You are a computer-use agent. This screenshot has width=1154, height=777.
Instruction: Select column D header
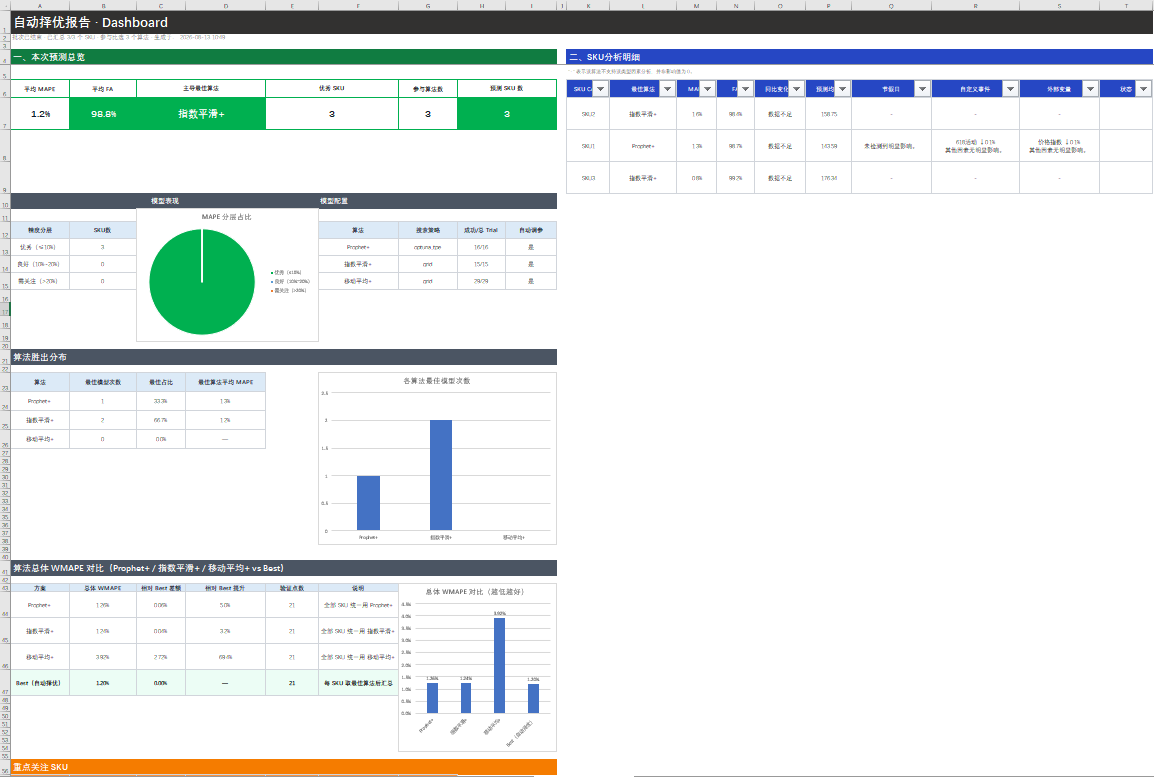(225, 5)
